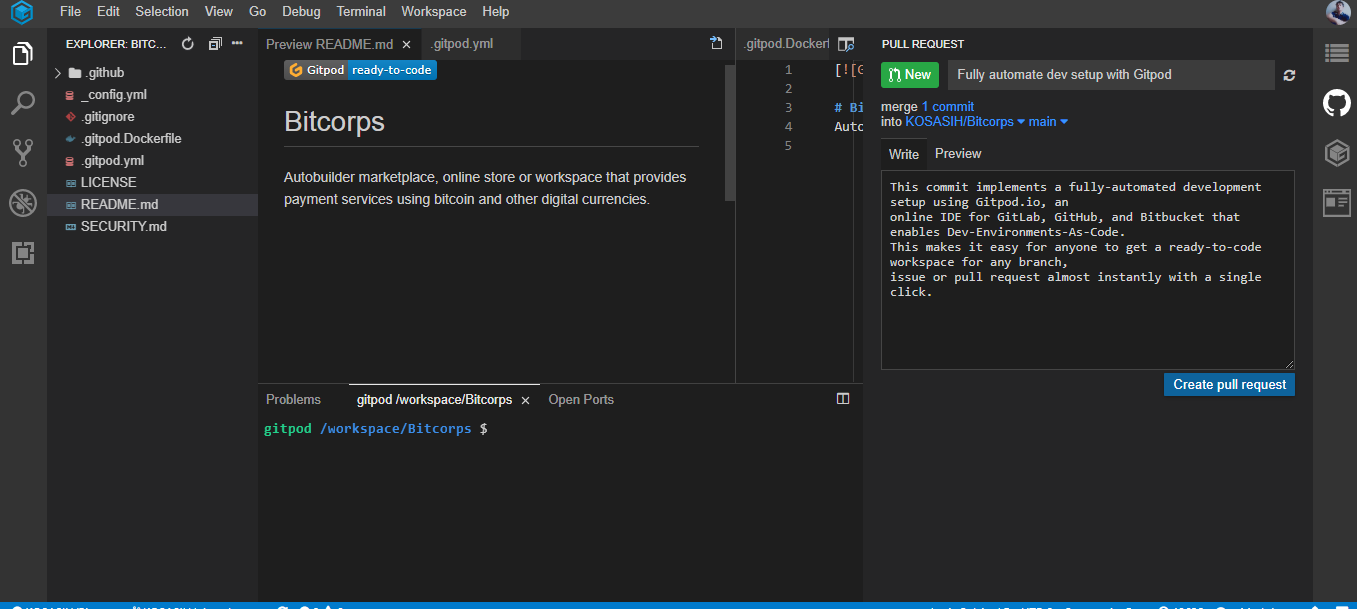Open the Explorer more actions (ellipsis) menu
This screenshot has width=1357, height=609.
[x=238, y=44]
